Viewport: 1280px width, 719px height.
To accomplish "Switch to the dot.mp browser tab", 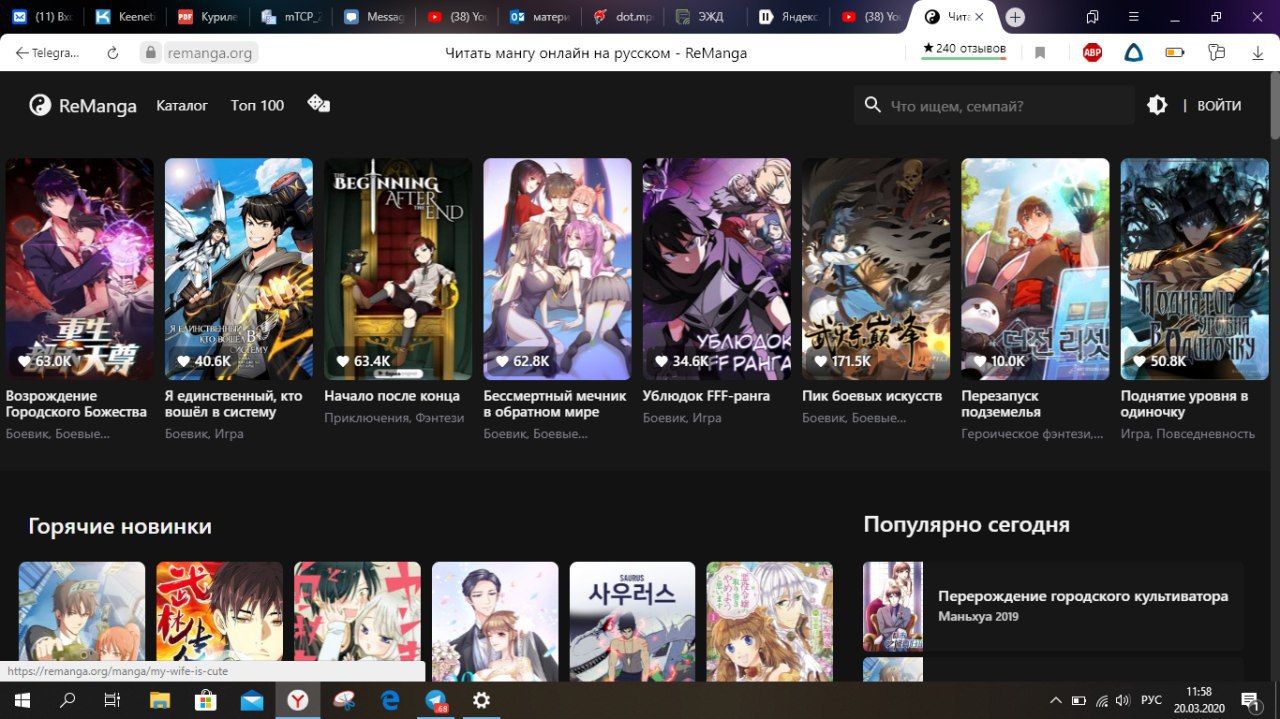I will pyautogui.click(x=622, y=17).
